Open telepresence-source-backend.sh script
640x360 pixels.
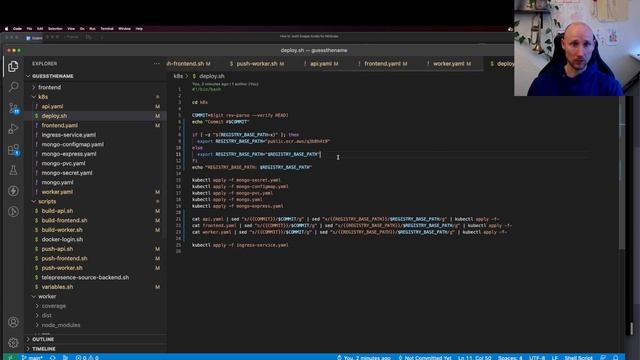[x=85, y=278]
